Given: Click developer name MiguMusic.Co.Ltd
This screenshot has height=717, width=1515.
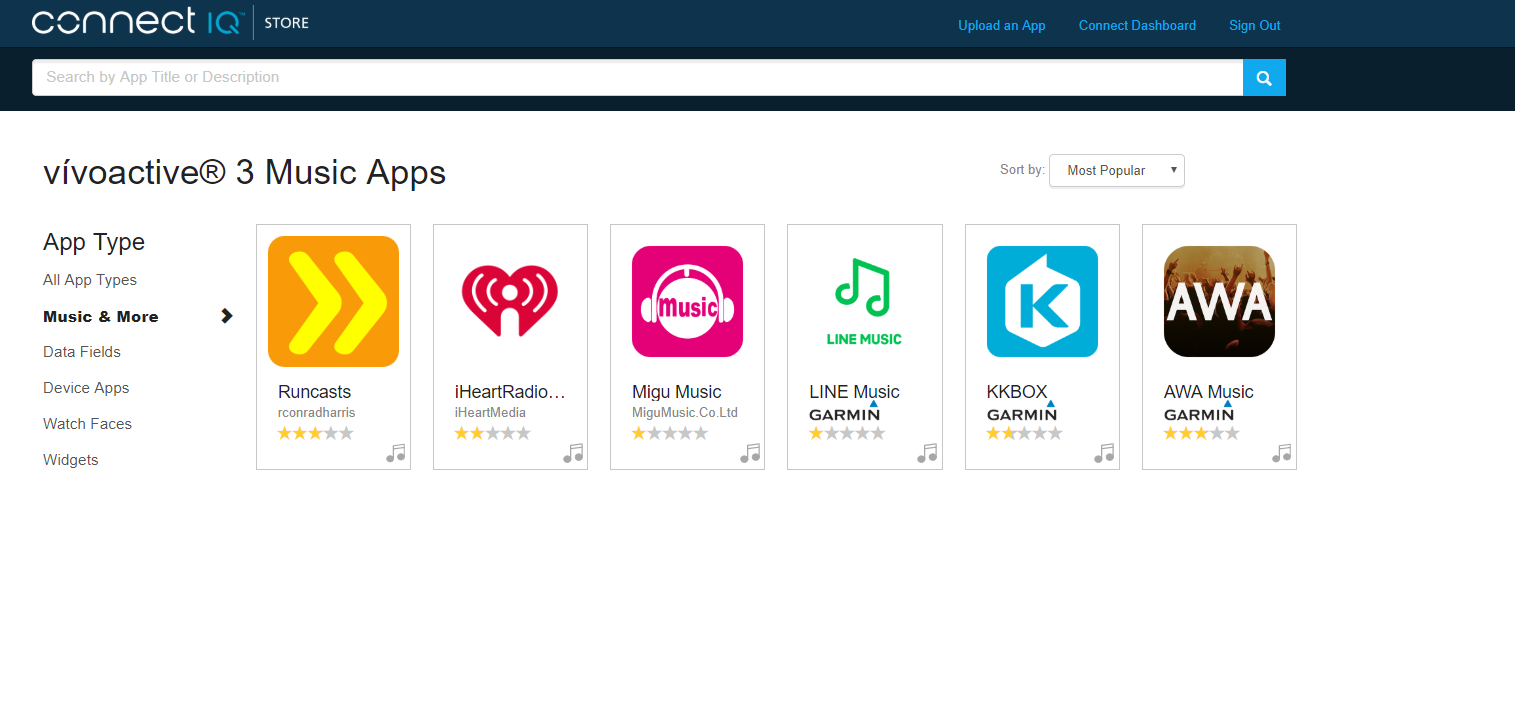Looking at the screenshot, I should pyautogui.click(x=685, y=412).
